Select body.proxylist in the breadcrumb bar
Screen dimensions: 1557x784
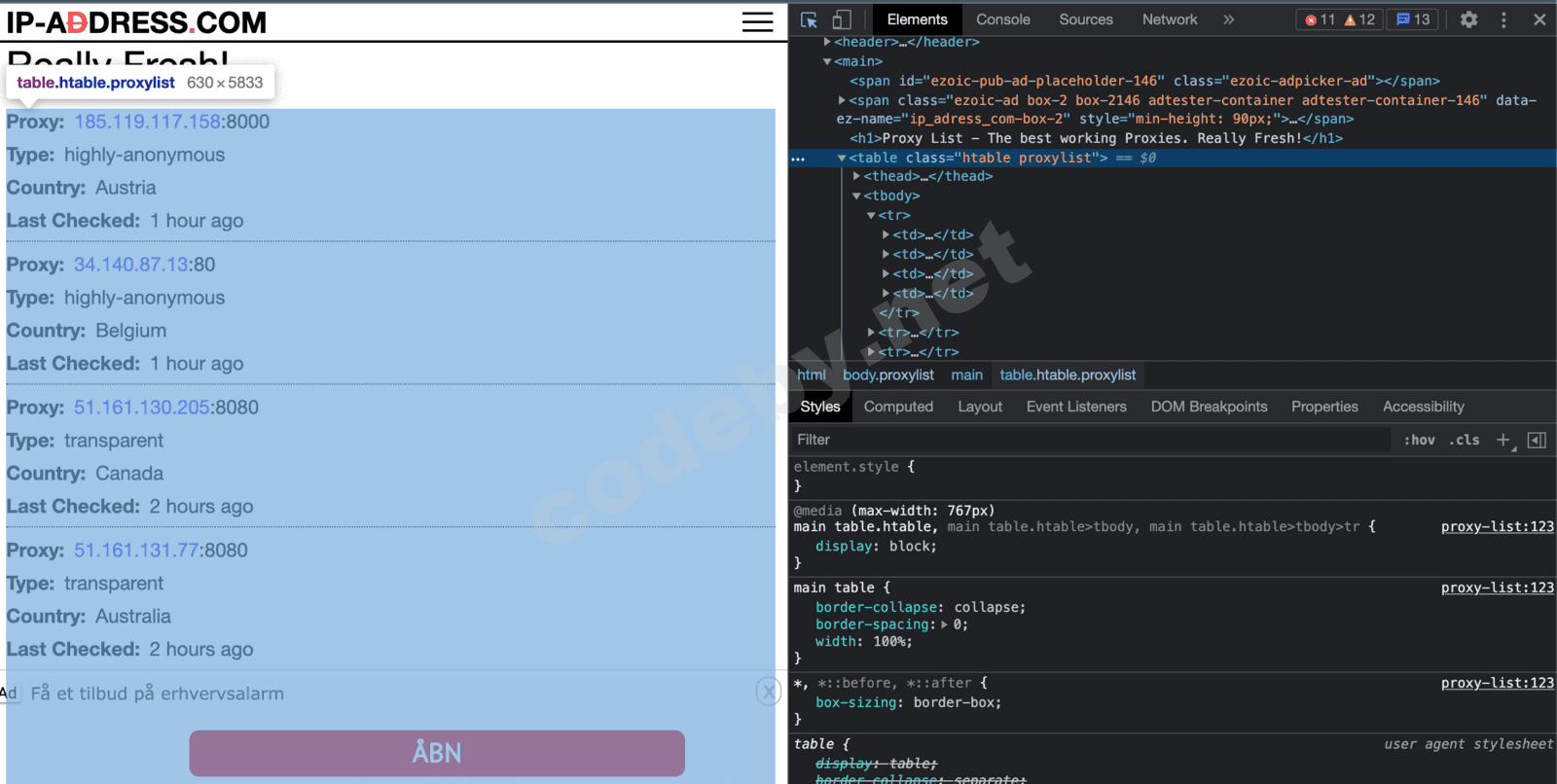click(888, 374)
